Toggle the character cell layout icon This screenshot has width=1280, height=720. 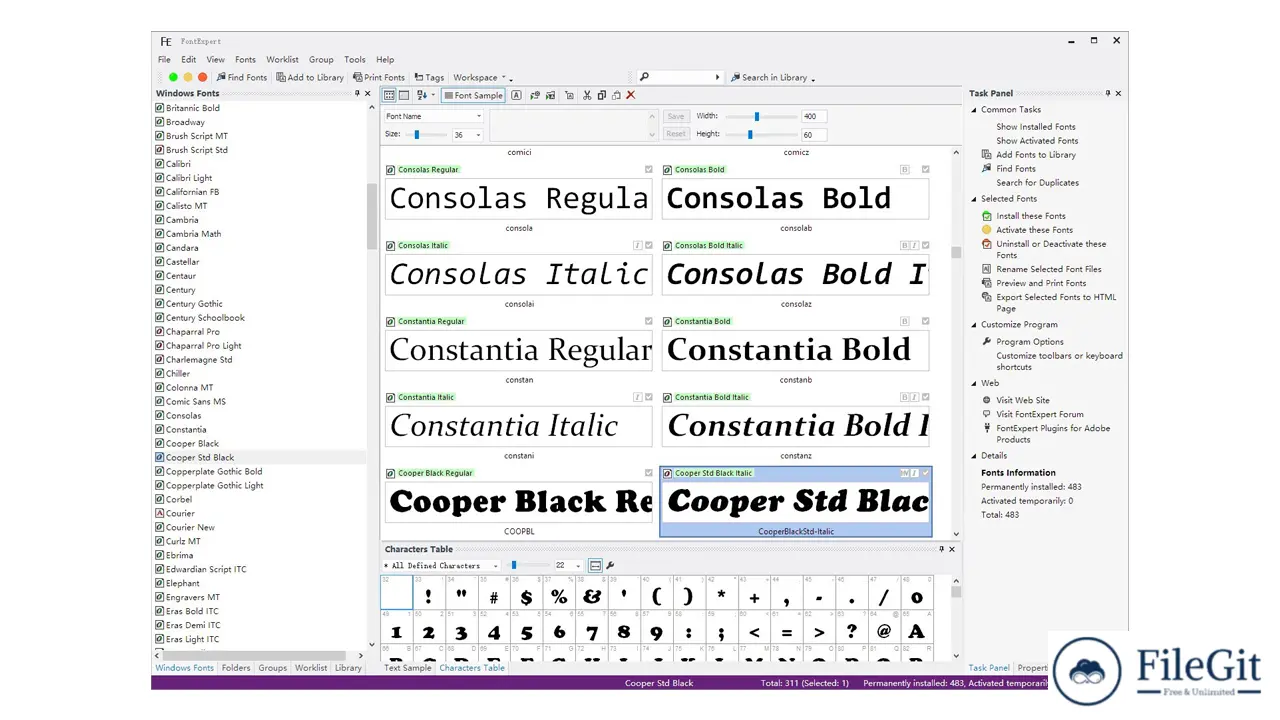(595, 565)
